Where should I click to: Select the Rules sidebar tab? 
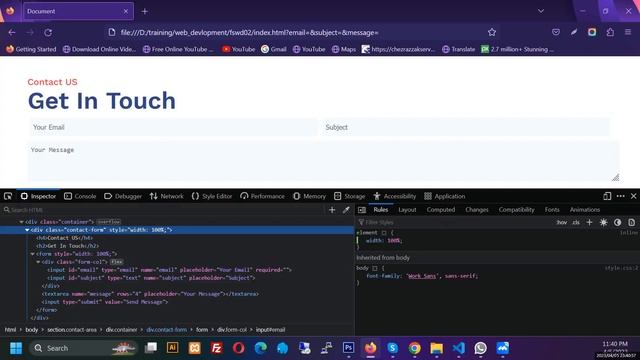pyautogui.click(x=380, y=210)
